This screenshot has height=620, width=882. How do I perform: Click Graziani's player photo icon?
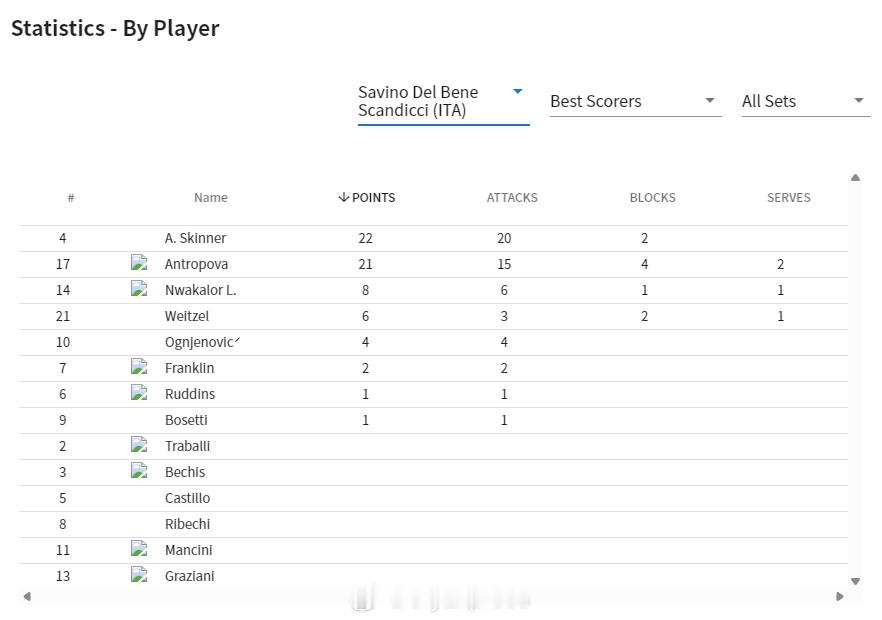(x=140, y=575)
